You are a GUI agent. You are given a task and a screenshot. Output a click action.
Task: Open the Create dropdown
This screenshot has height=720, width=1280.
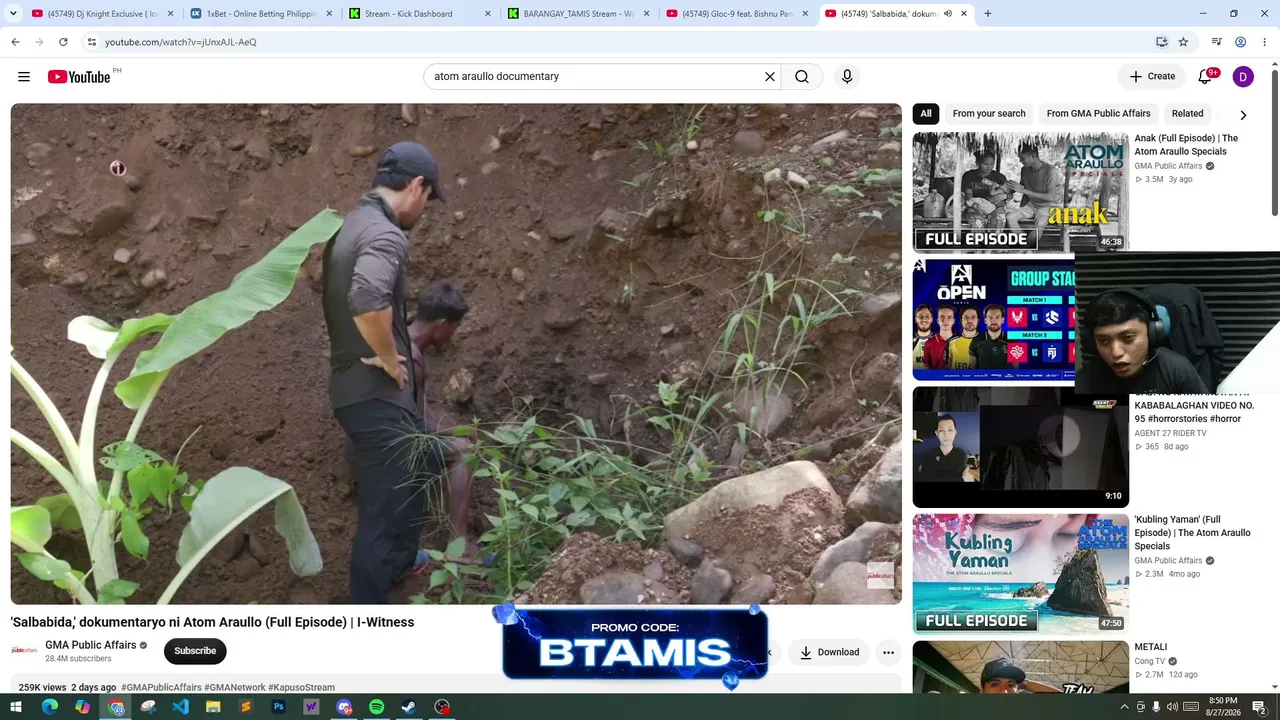tap(1152, 77)
